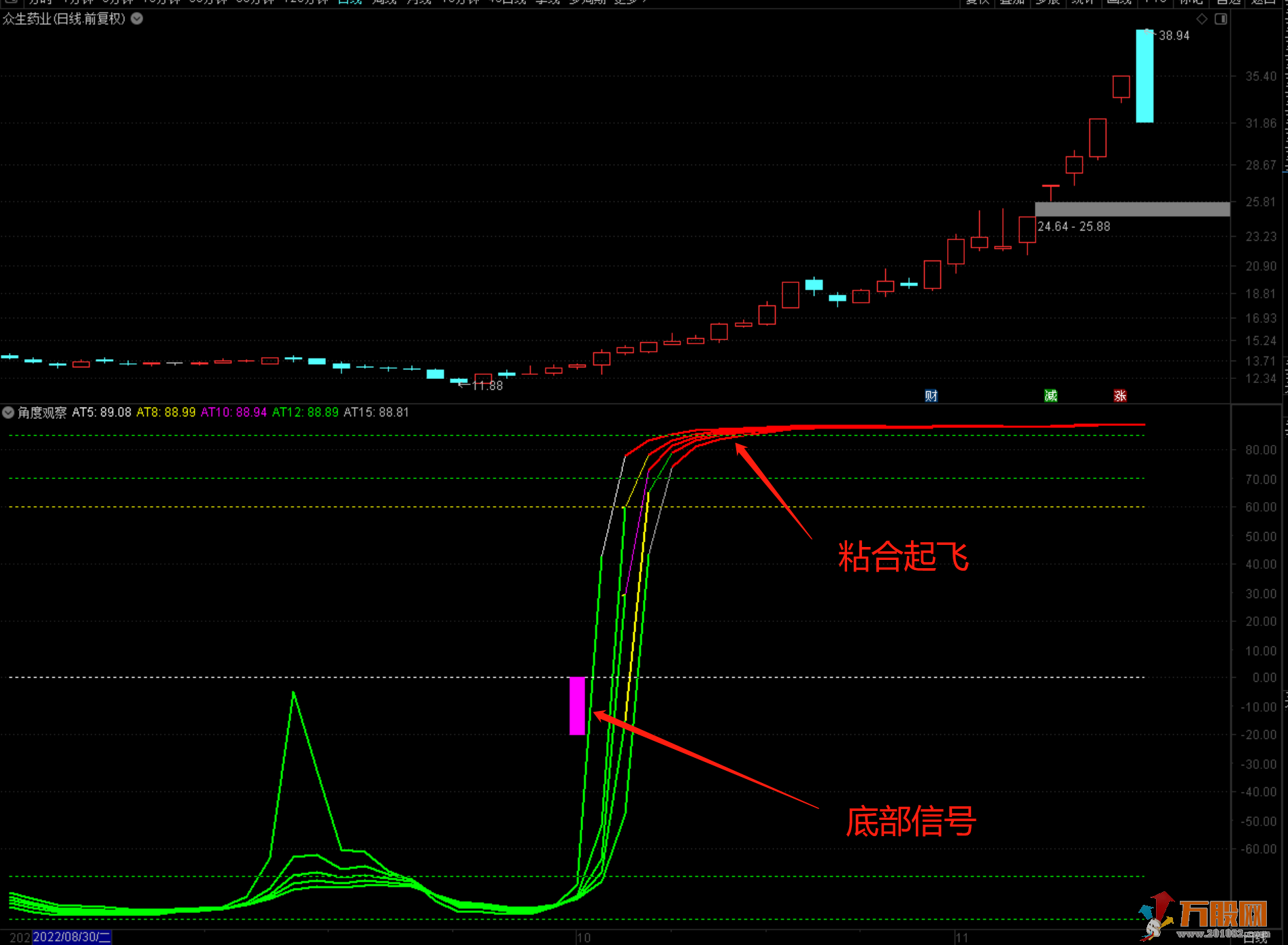1288x945 pixels.
Task: Click the 众生药业(日线.前复权) chart title
Action: coord(64,18)
